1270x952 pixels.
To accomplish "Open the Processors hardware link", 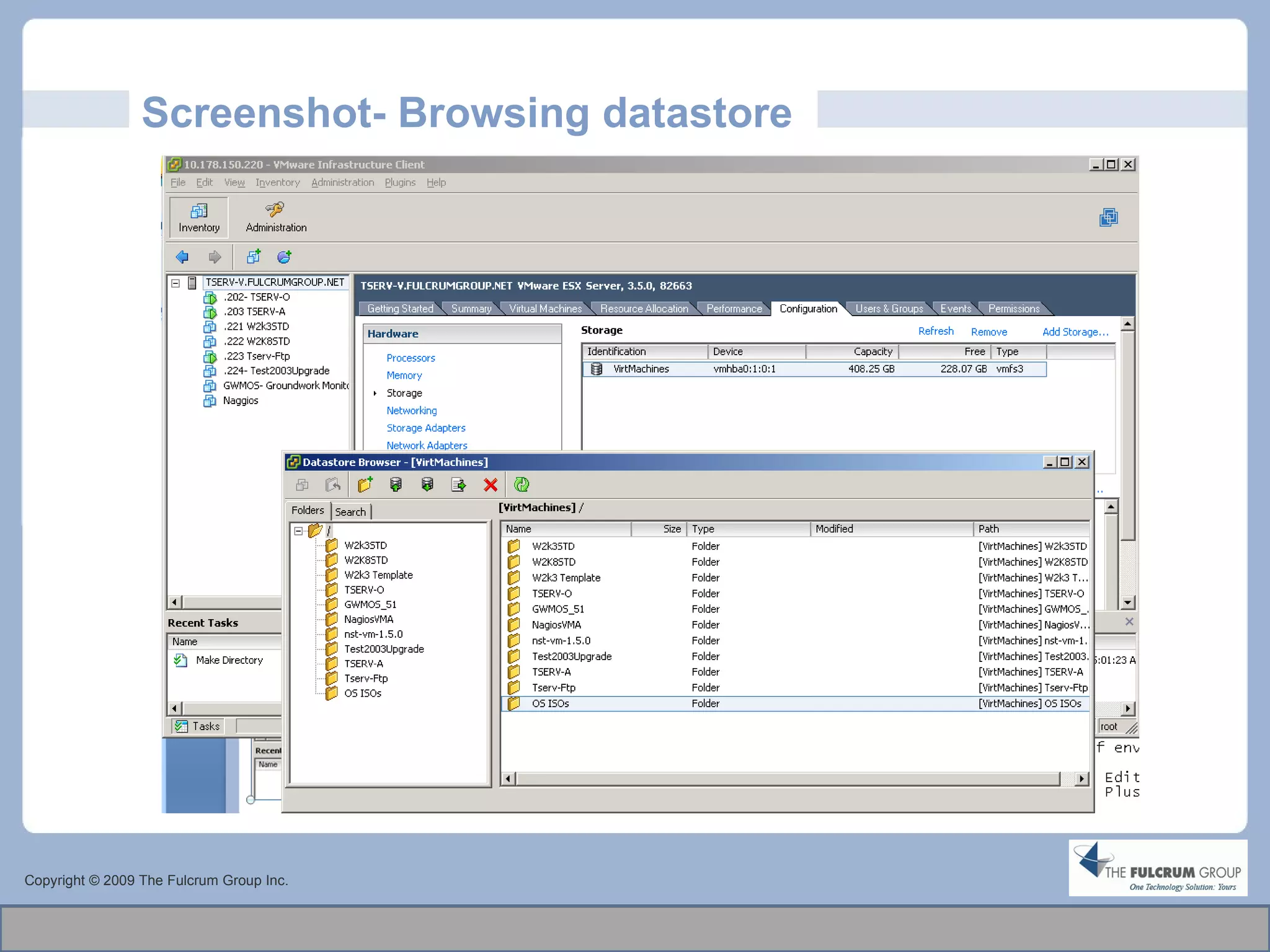I will pyautogui.click(x=411, y=358).
